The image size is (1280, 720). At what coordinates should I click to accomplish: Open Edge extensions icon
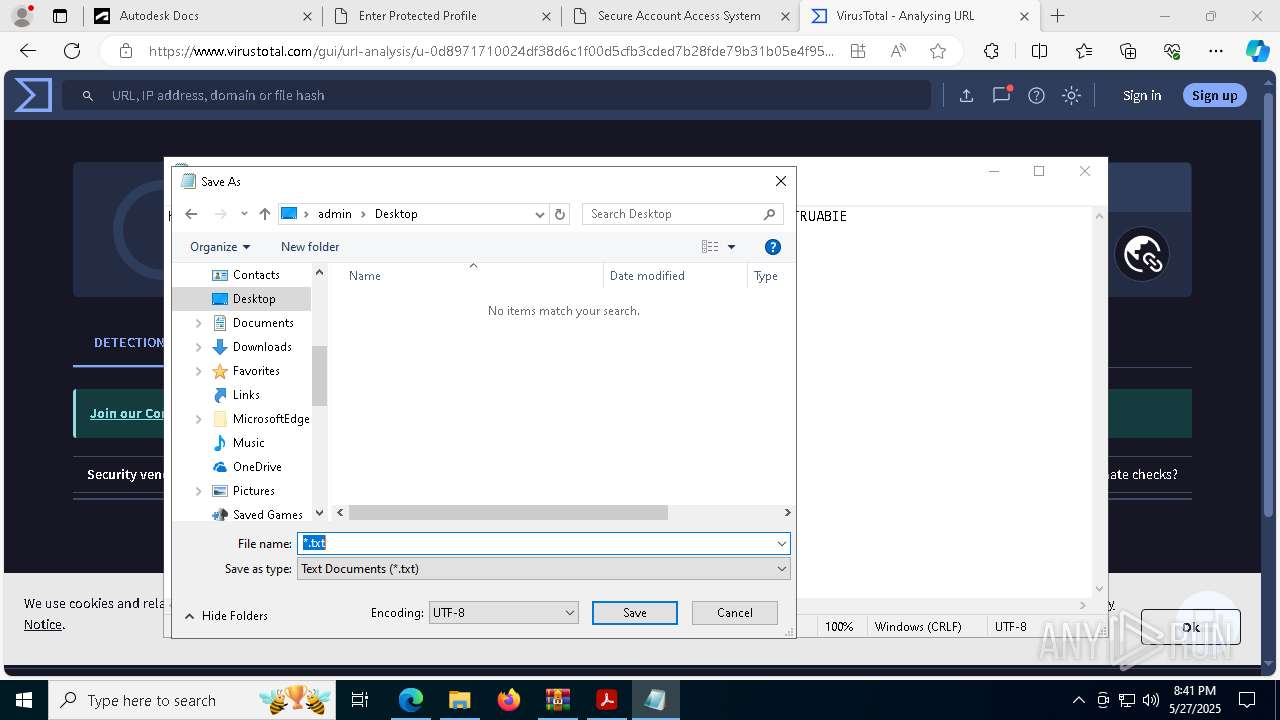coord(991,51)
